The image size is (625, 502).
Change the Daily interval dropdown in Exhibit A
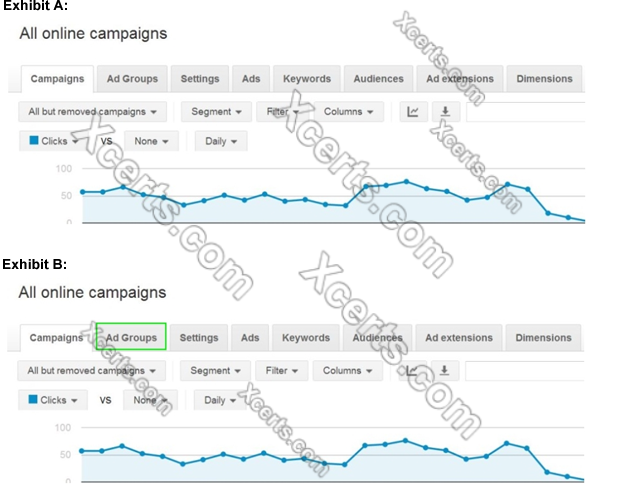pos(220,141)
